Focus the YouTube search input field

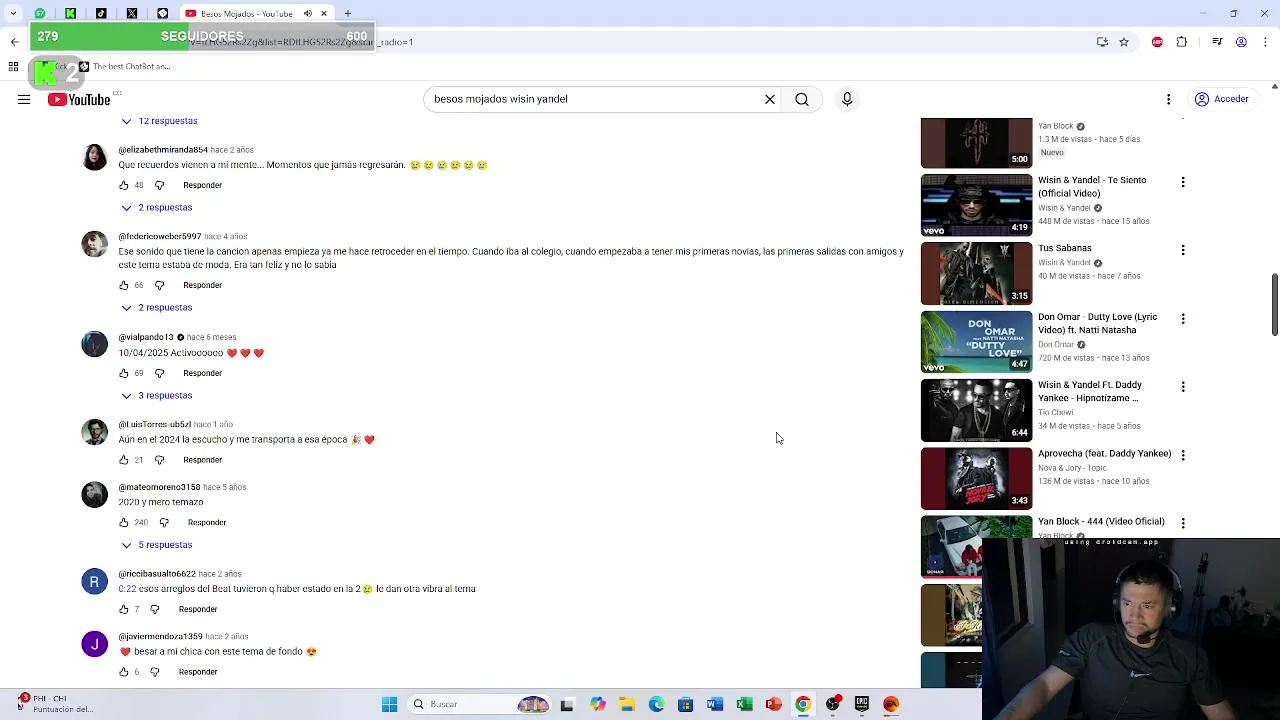[x=595, y=99]
